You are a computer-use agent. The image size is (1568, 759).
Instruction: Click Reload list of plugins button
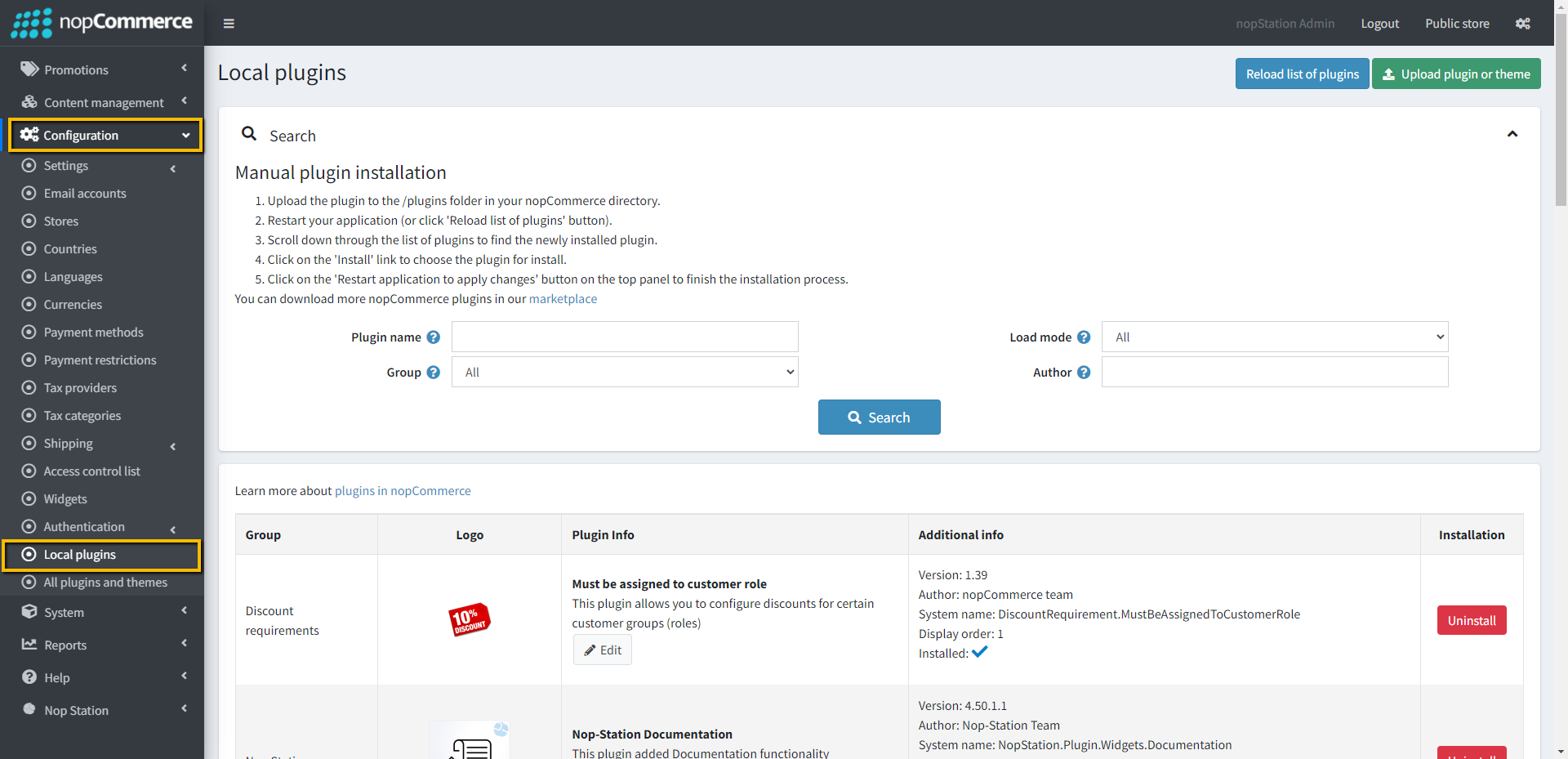[1302, 74]
